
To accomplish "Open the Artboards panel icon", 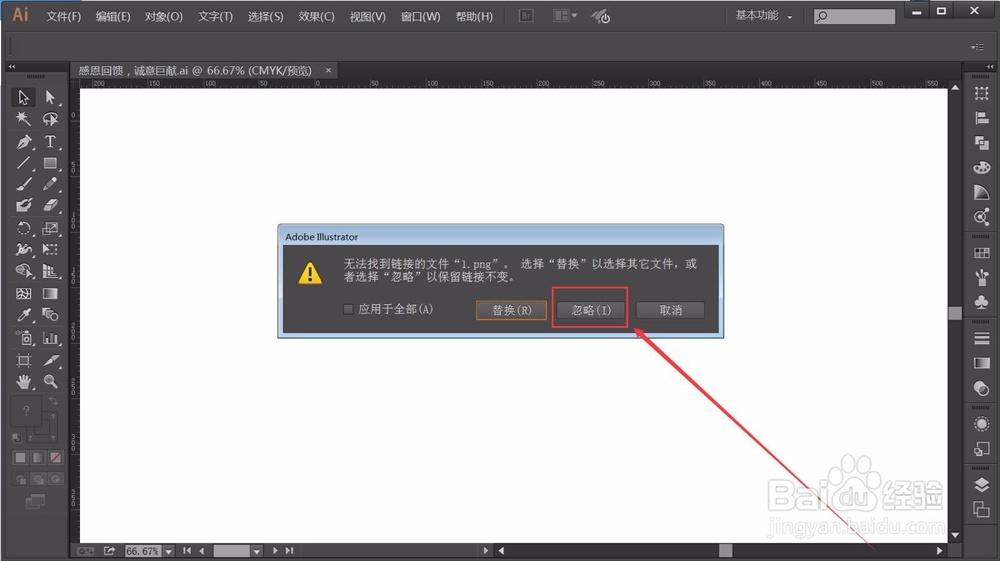I will click(x=982, y=509).
